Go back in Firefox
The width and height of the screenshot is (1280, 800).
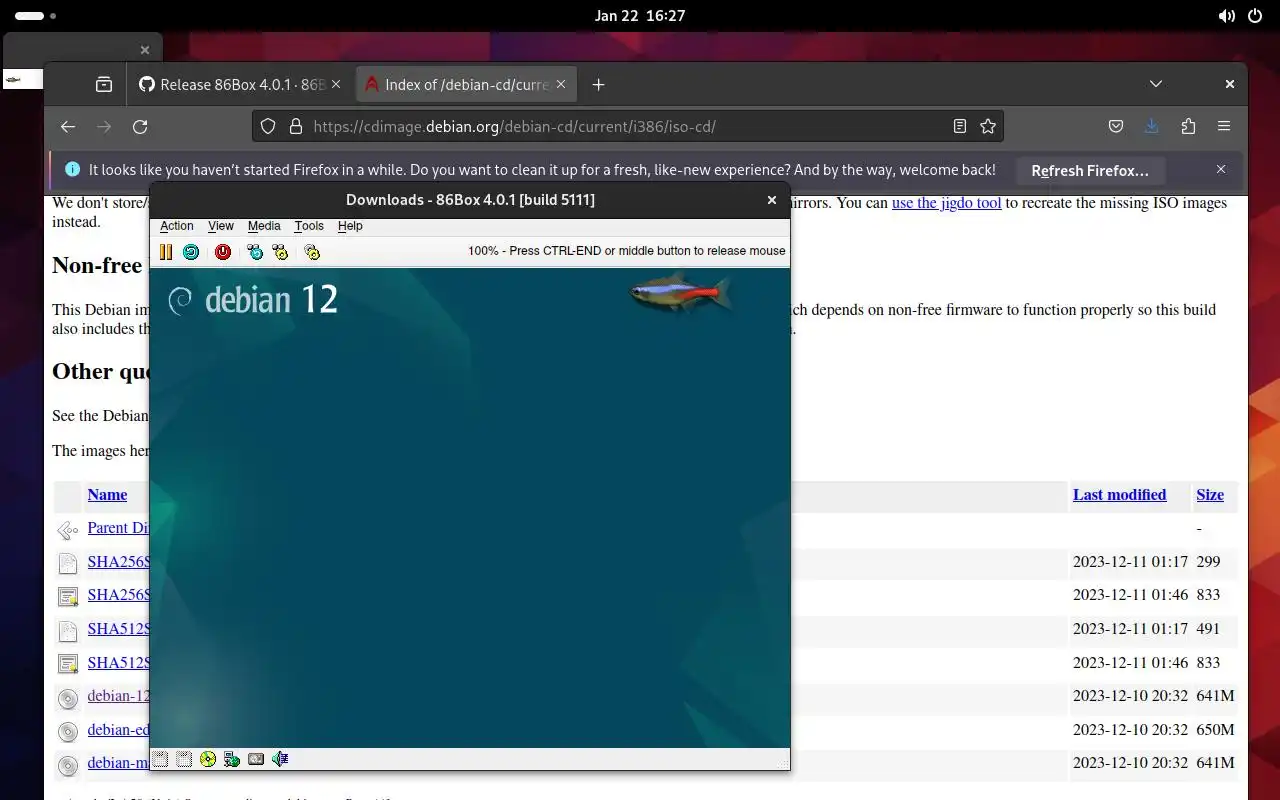68,126
